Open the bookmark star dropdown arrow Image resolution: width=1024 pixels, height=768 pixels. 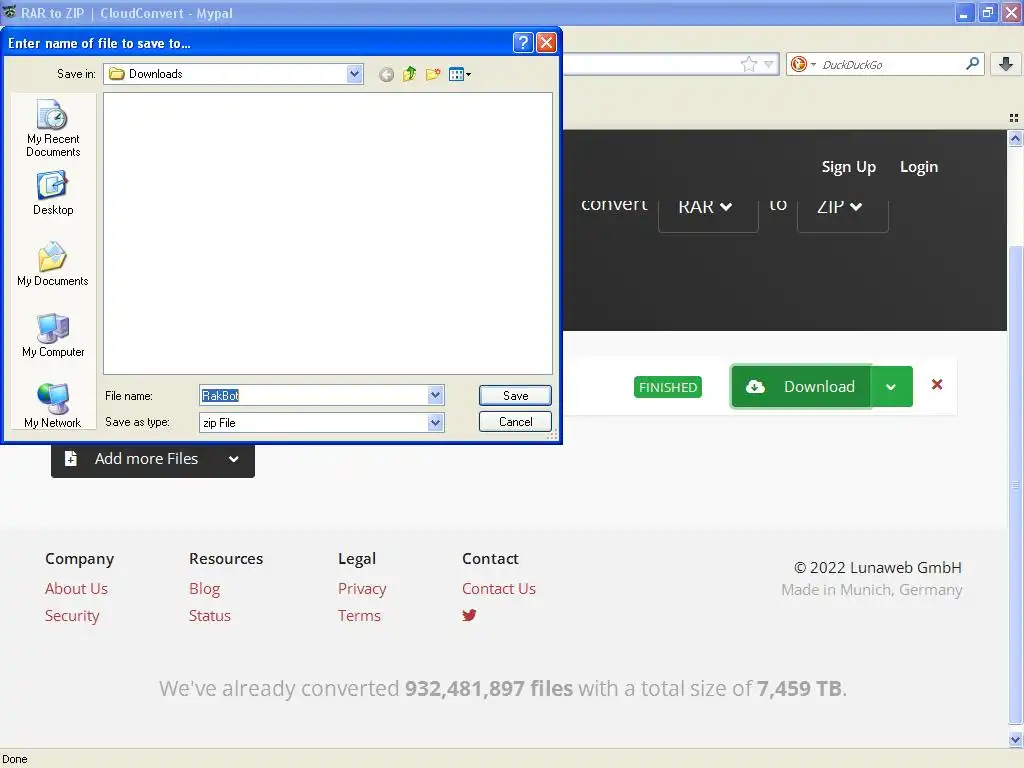pos(769,64)
